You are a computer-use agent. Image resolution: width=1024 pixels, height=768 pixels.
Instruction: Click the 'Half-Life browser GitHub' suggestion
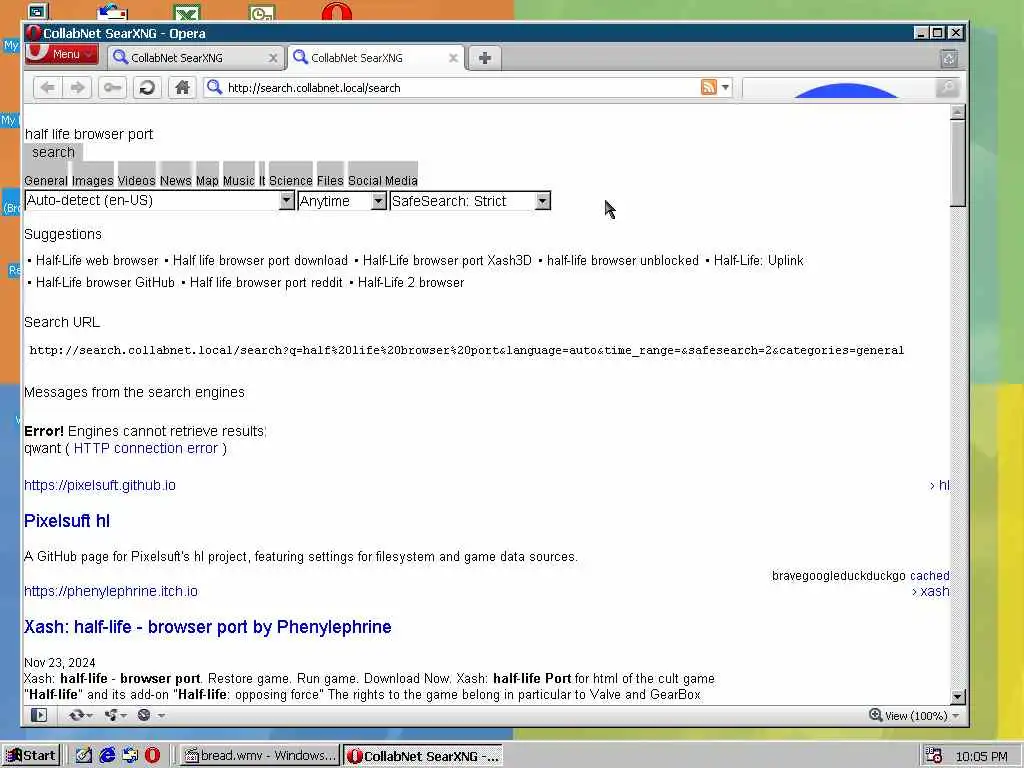pyautogui.click(x=105, y=283)
